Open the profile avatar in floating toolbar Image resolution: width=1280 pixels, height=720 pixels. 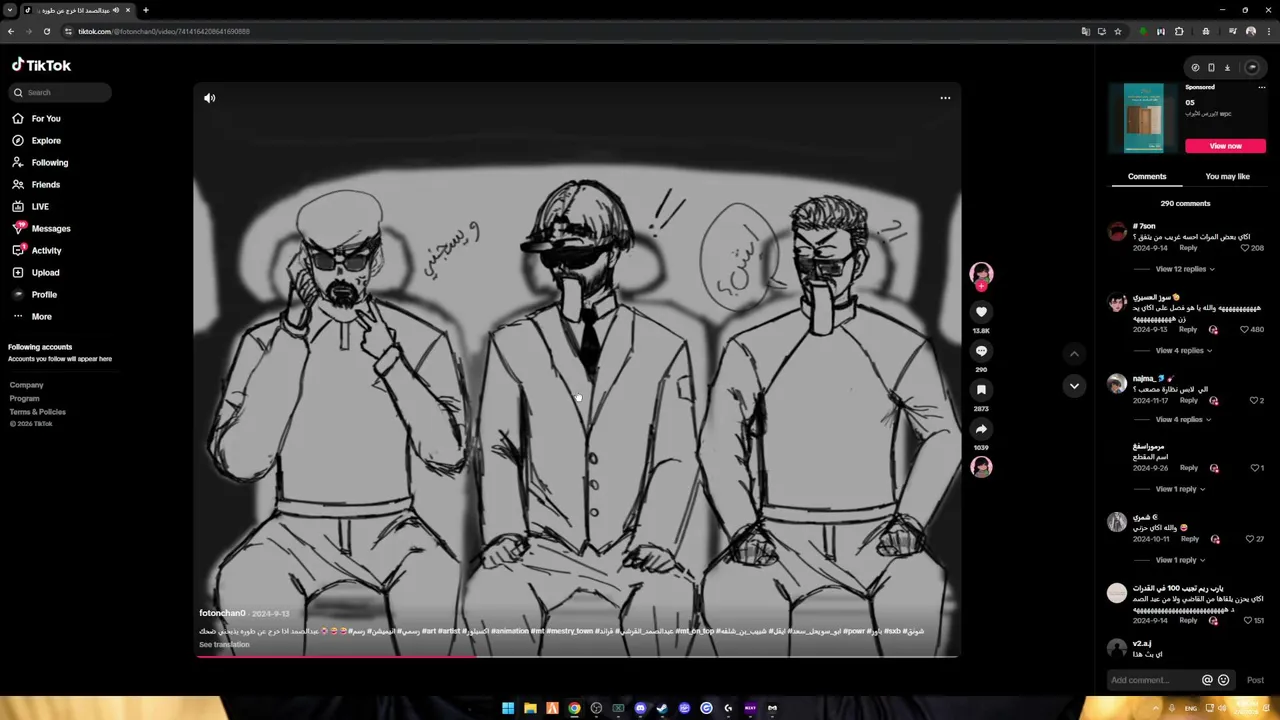[1252, 68]
